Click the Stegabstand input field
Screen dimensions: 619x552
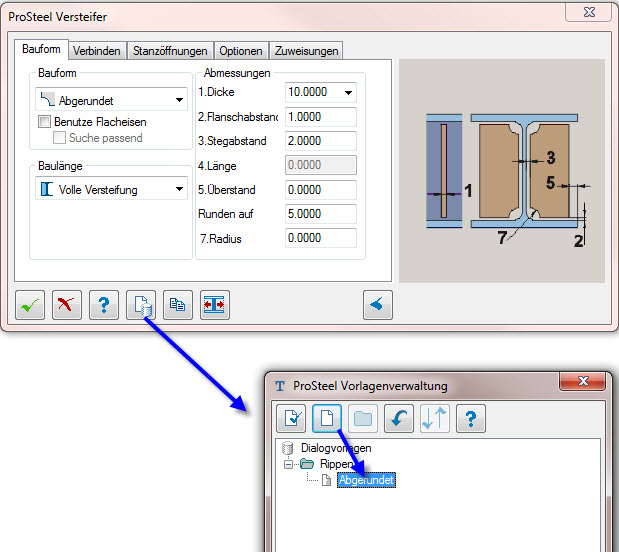[321, 141]
